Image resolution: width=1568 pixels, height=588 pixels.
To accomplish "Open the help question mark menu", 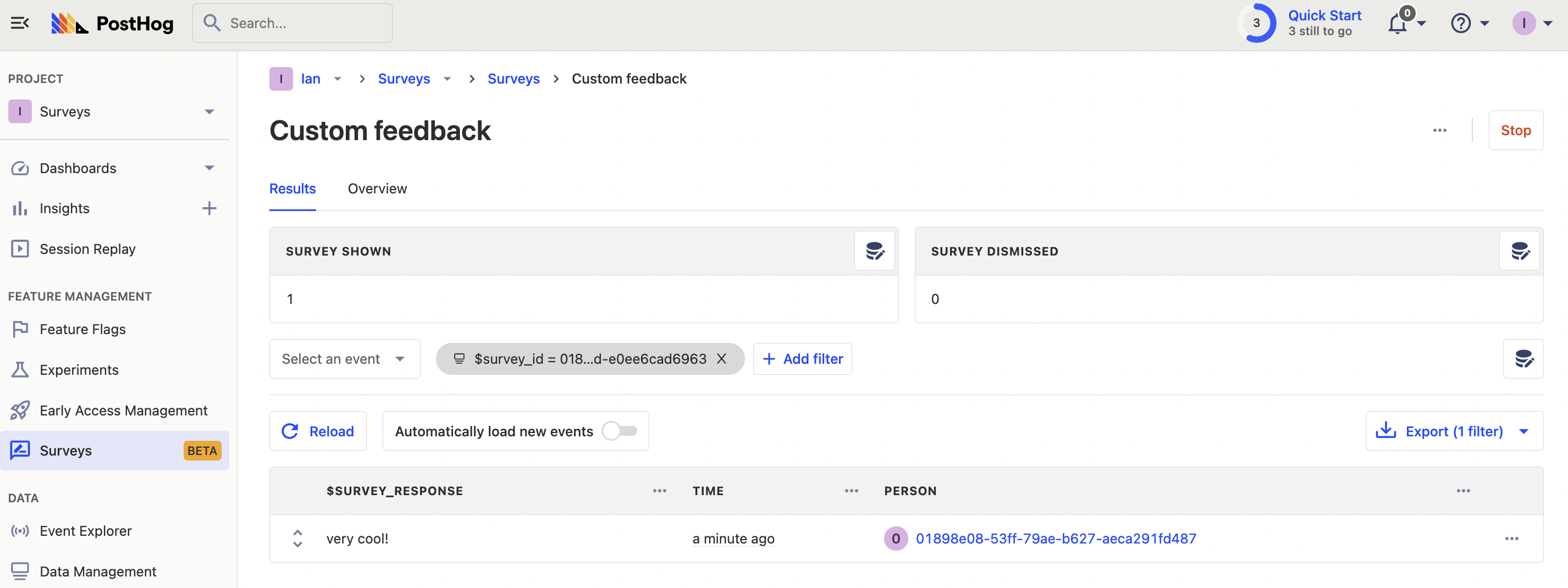I will click(1461, 24).
